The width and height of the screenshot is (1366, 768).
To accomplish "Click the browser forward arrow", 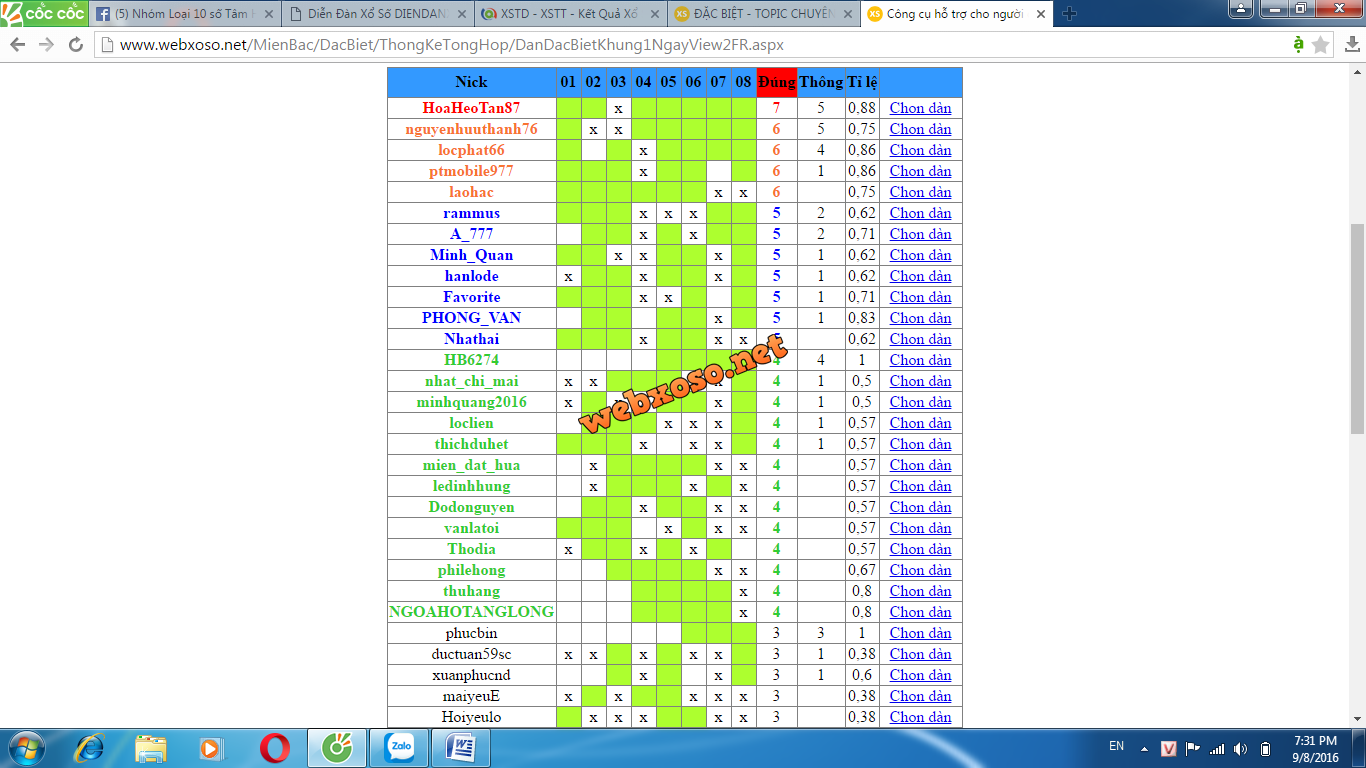I will pos(46,45).
